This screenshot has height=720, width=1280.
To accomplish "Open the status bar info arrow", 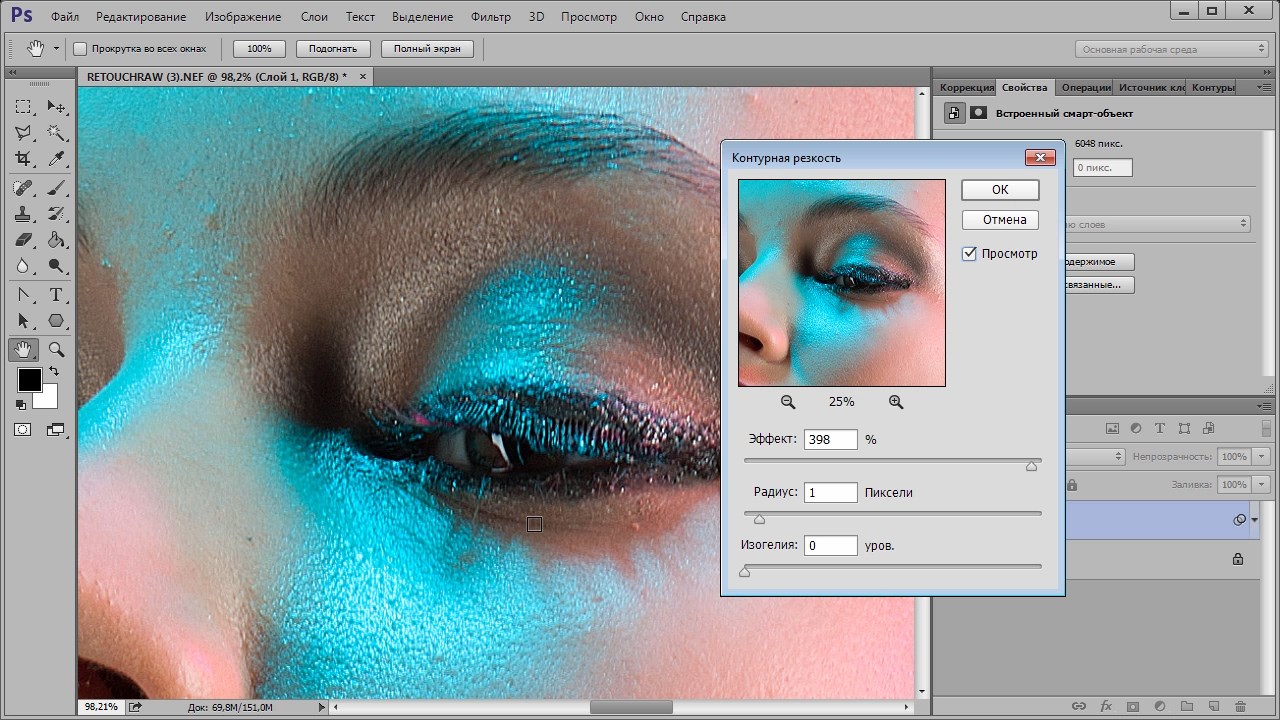I will point(321,707).
